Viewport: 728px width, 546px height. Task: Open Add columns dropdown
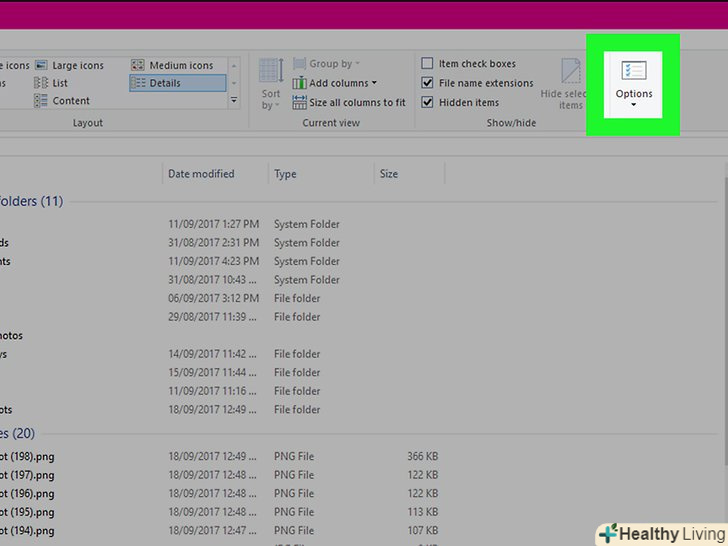(x=335, y=83)
